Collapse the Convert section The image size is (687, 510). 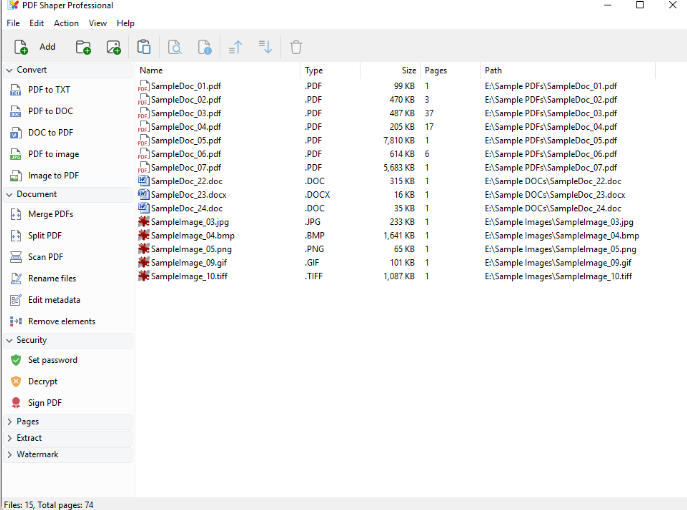[x=31, y=70]
